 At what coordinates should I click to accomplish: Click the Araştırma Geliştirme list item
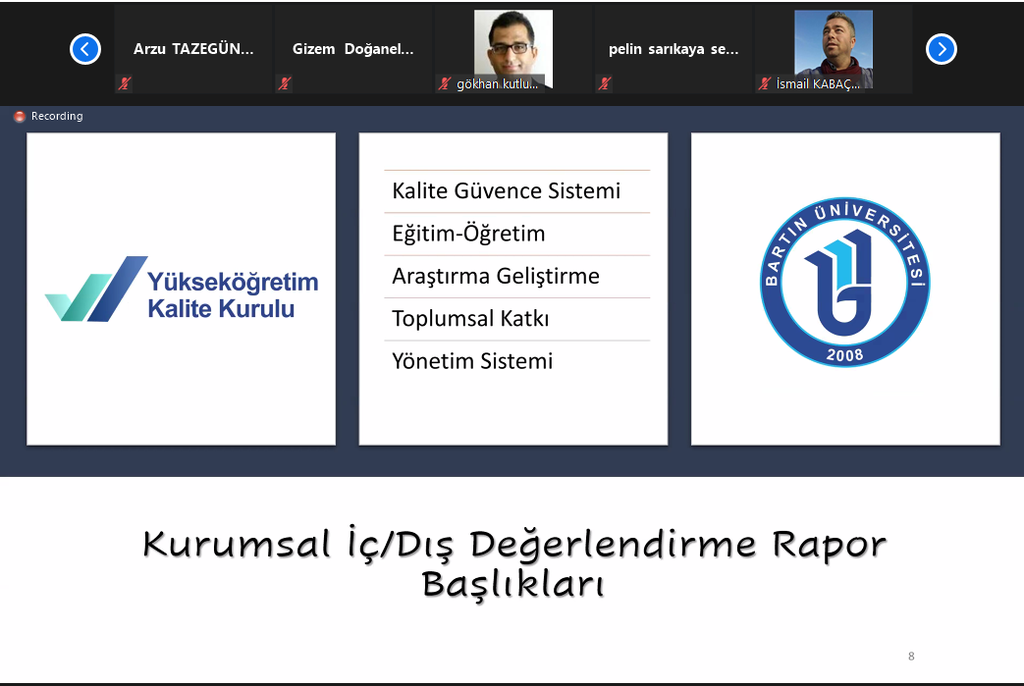tap(495, 276)
